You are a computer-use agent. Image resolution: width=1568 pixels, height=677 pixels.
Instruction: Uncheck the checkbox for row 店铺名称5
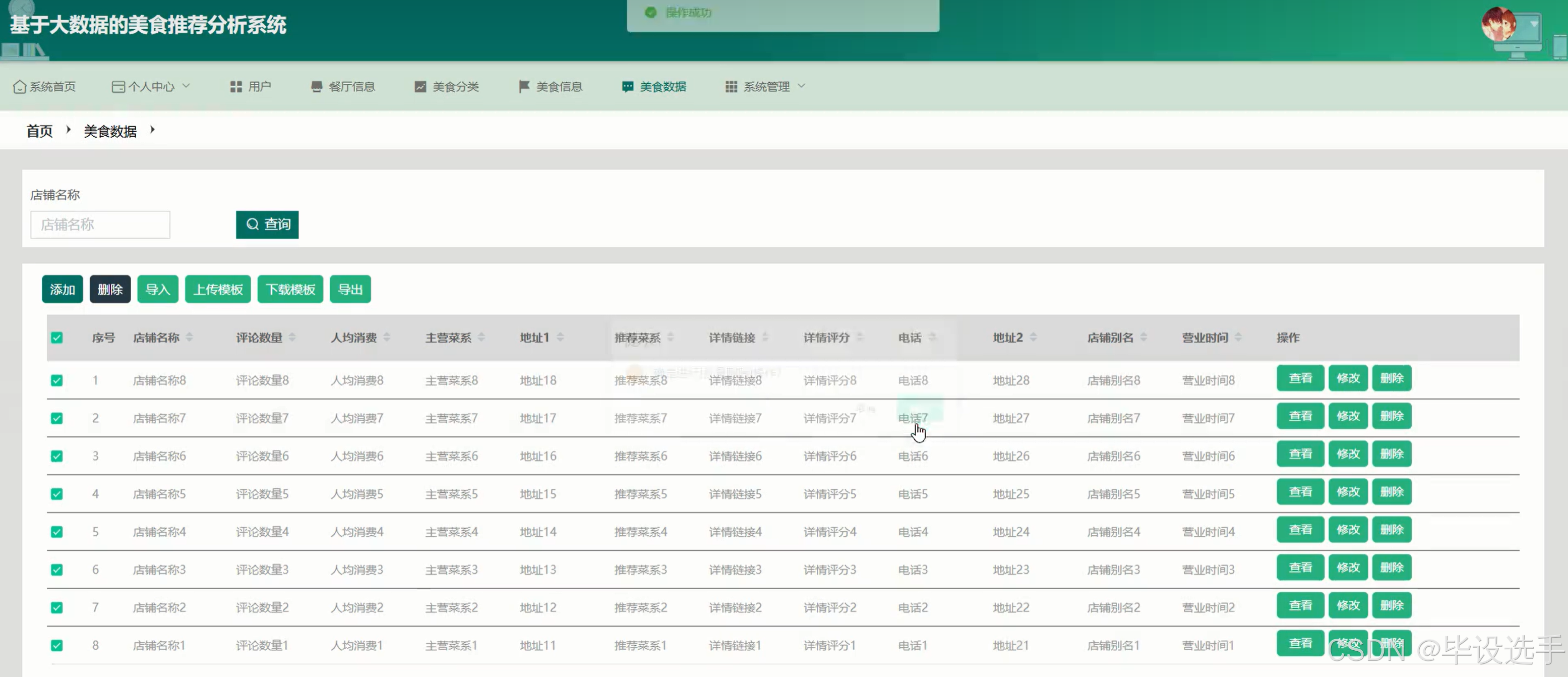(56, 494)
